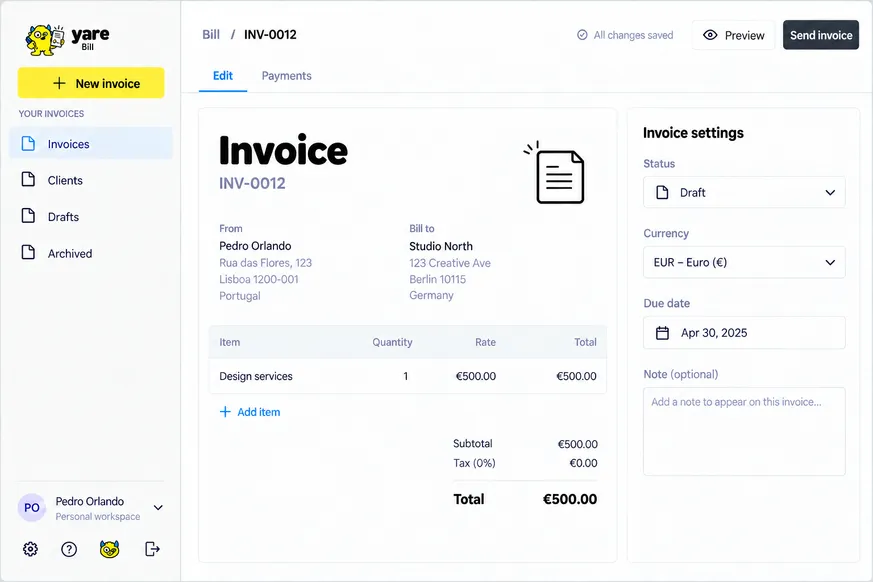This screenshot has width=873, height=582.
Task: Open Invoices in the sidebar
Action: 91,144
